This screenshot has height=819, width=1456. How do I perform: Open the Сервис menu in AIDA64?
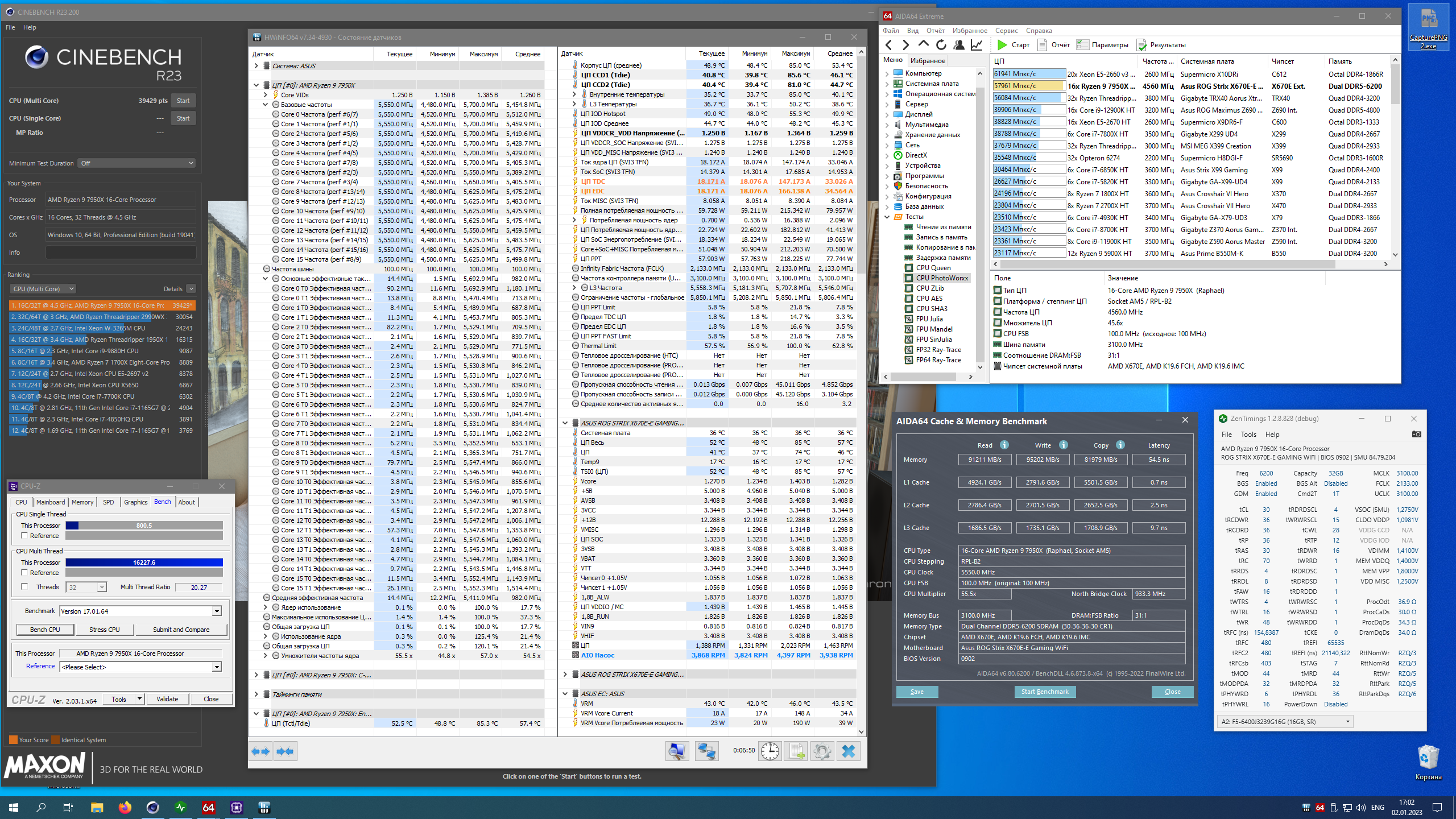tap(1006, 31)
